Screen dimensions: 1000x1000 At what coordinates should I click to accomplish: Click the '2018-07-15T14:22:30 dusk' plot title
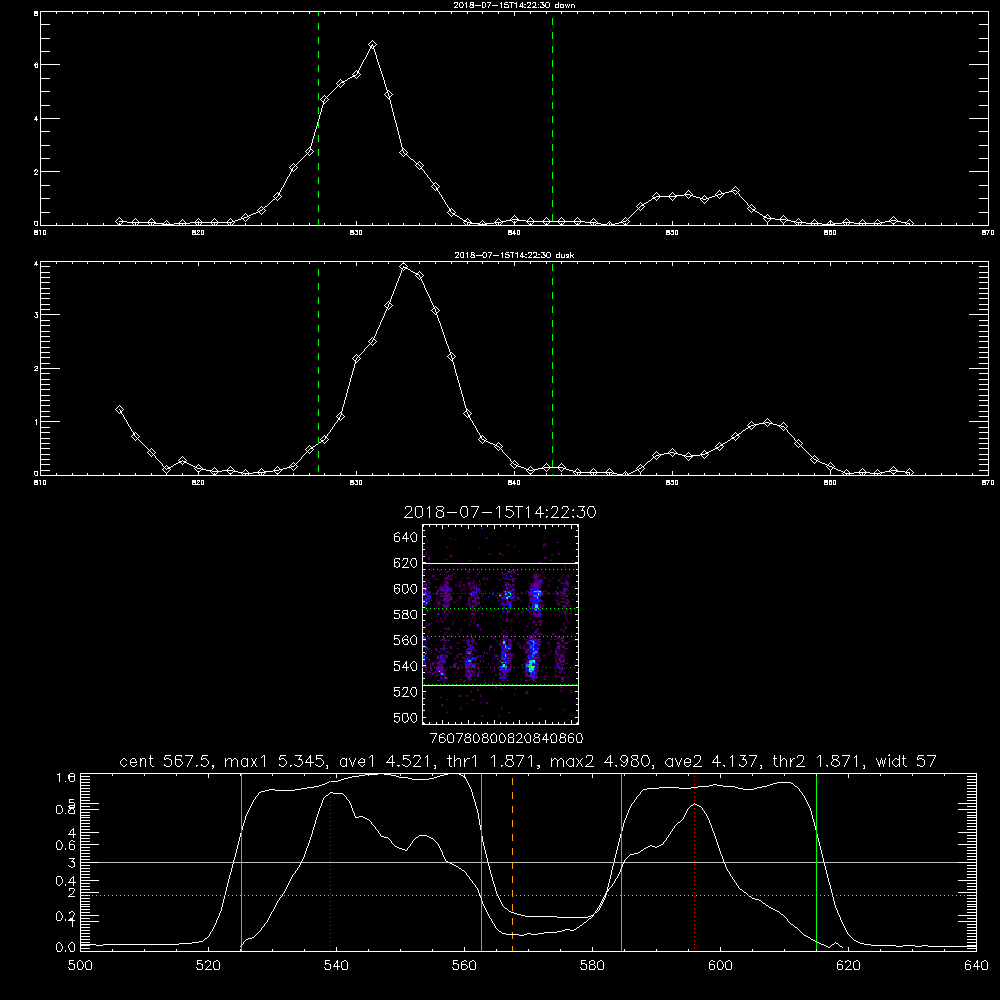tap(514, 255)
